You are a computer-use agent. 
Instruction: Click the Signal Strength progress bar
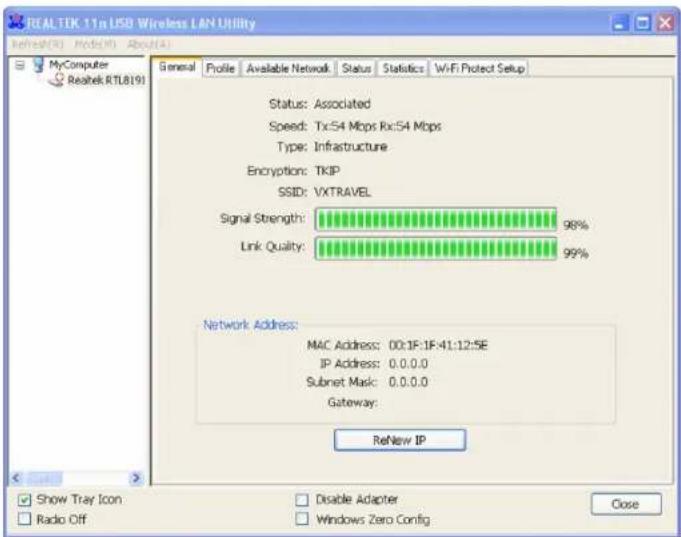tap(436, 220)
